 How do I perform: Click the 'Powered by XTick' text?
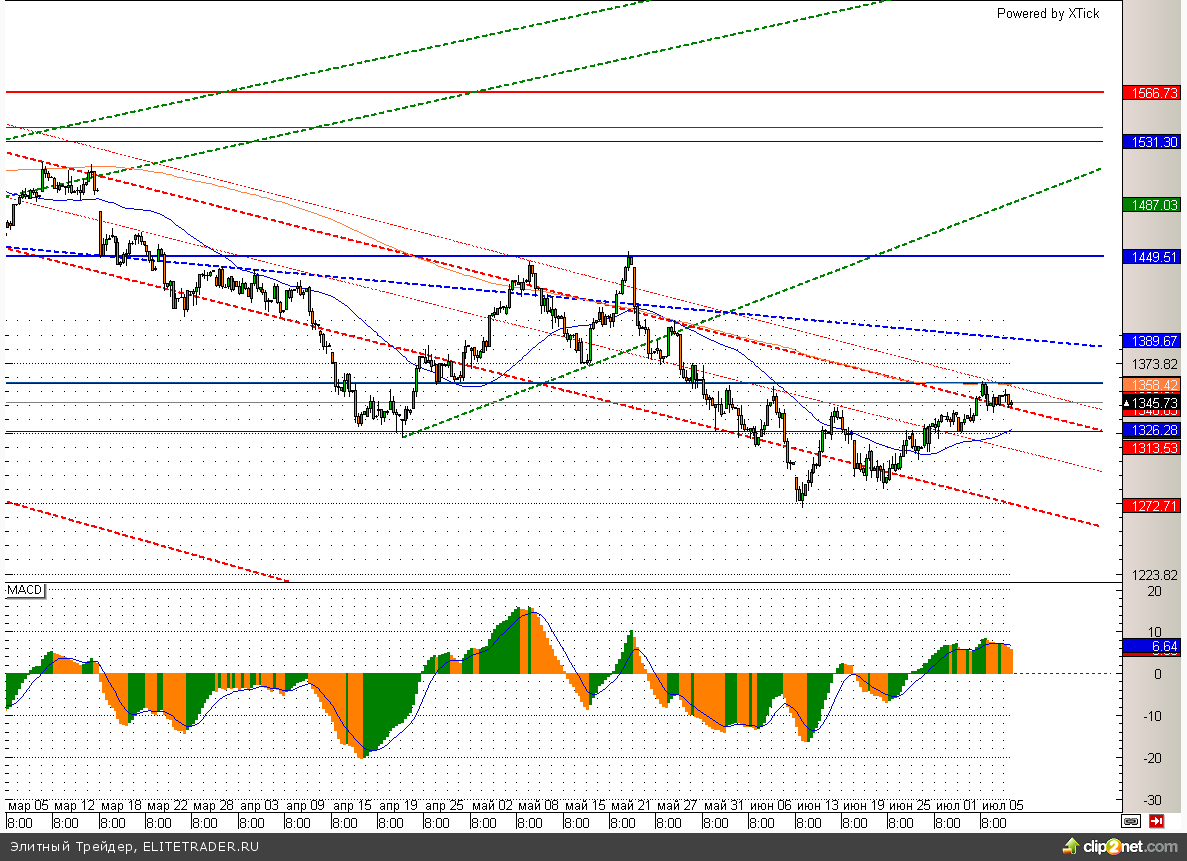point(1047,13)
